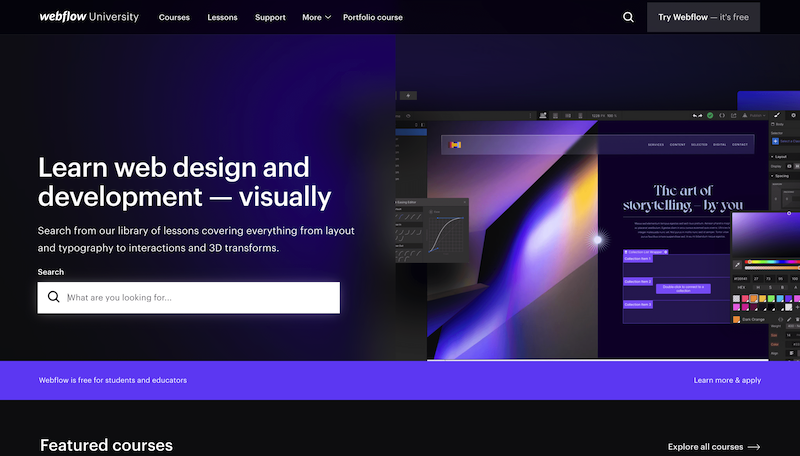Focus the 'What are you looking for' field

coord(188,297)
